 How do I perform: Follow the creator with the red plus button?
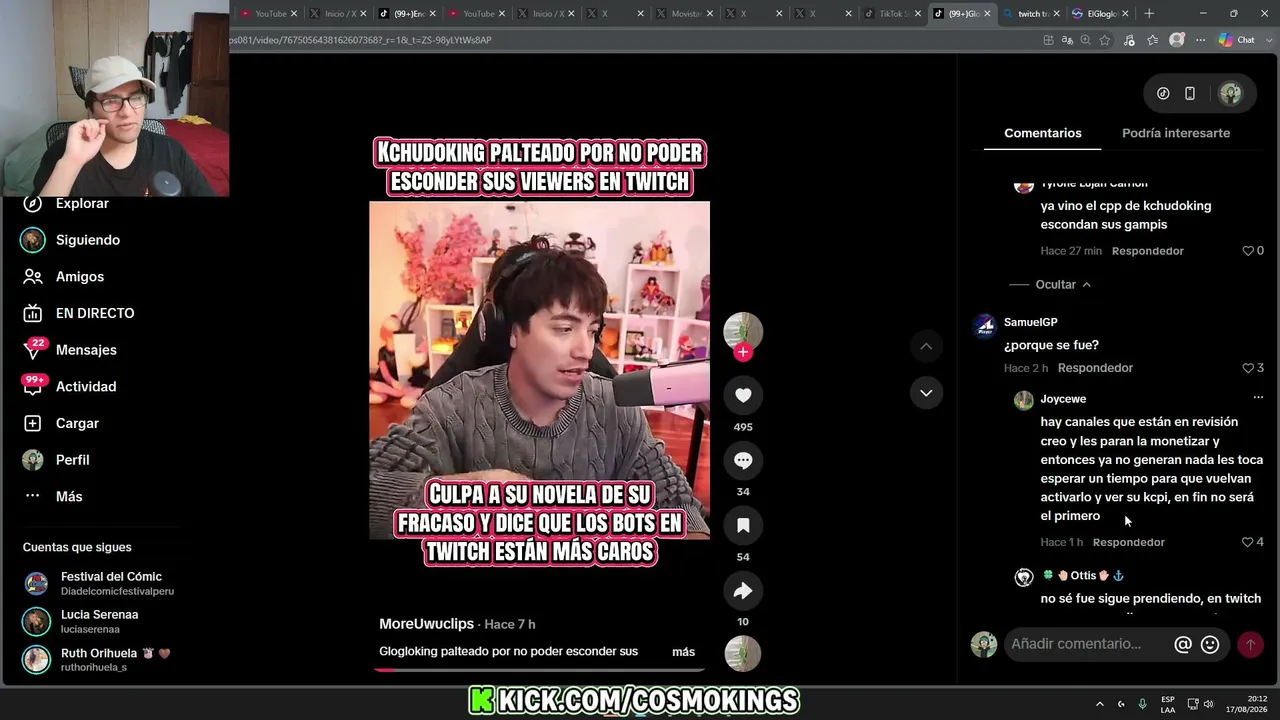[743, 352]
